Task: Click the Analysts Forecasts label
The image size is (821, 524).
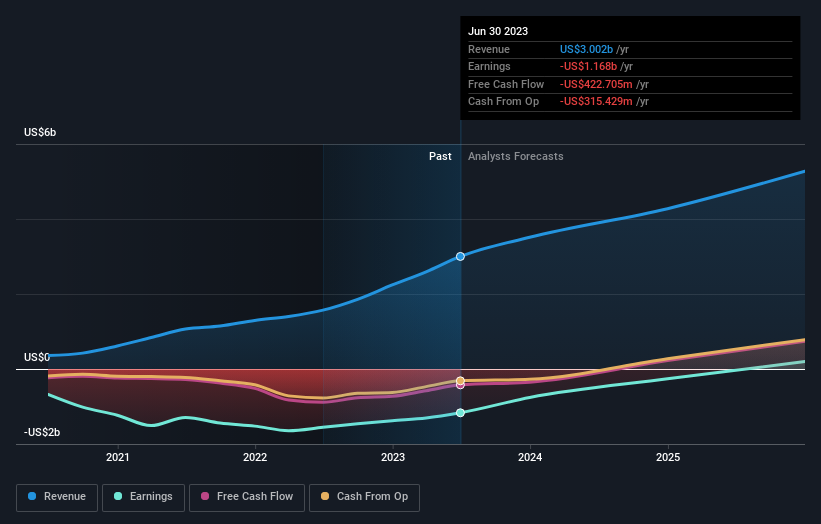Action: pyautogui.click(x=516, y=157)
